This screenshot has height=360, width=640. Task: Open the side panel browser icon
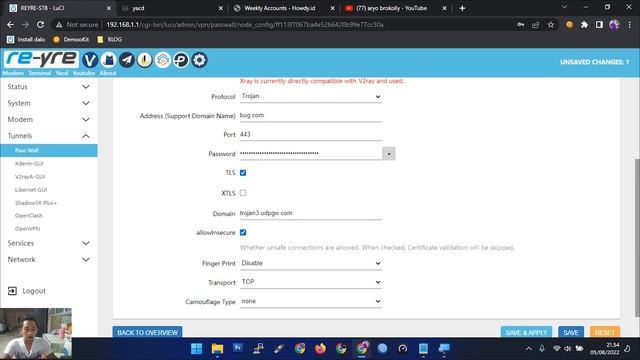pyautogui.click(x=599, y=24)
